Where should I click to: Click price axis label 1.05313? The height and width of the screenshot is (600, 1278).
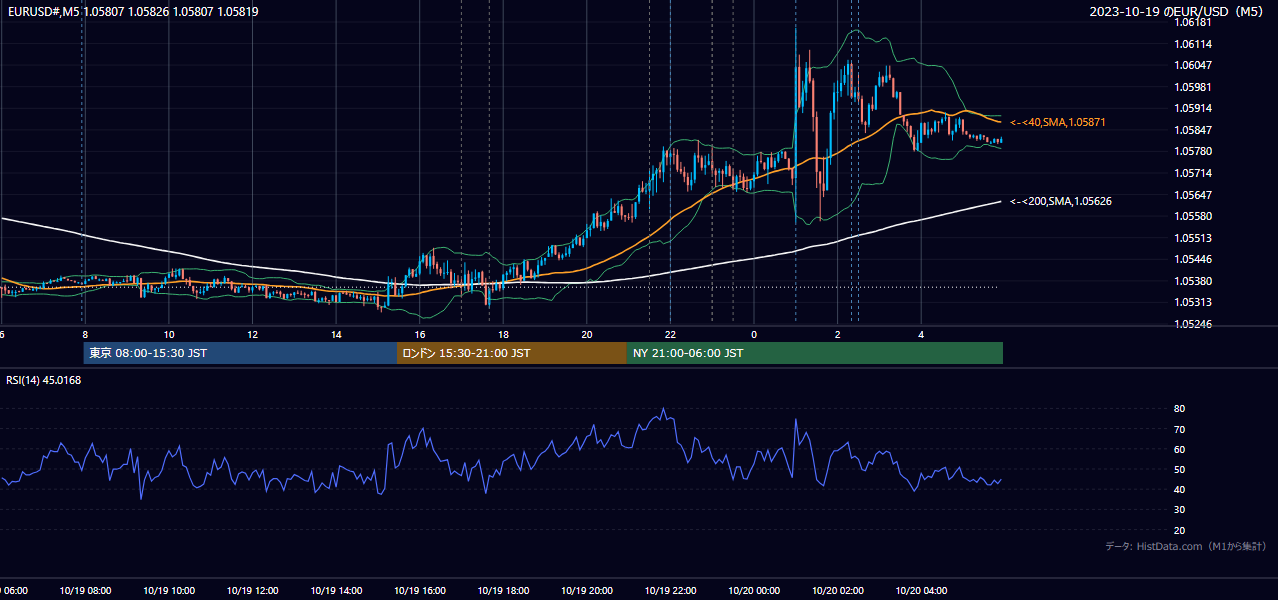pyautogui.click(x=1194, y=302)
